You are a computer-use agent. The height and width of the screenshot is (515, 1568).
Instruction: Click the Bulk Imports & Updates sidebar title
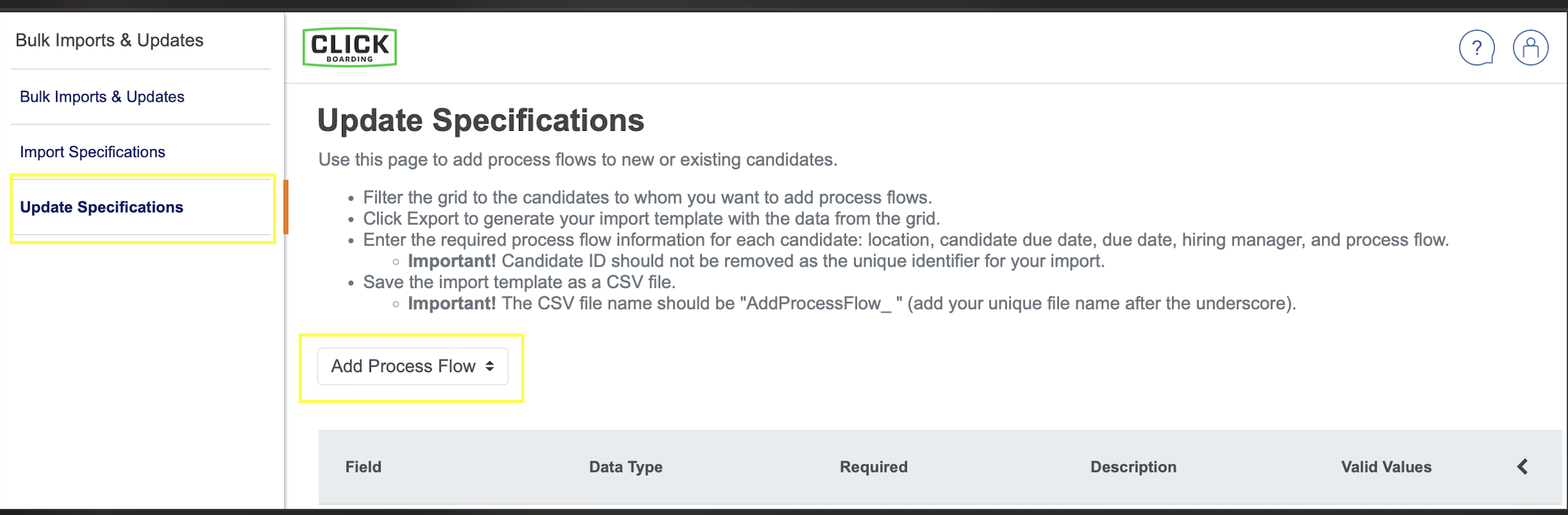point(109,40)
